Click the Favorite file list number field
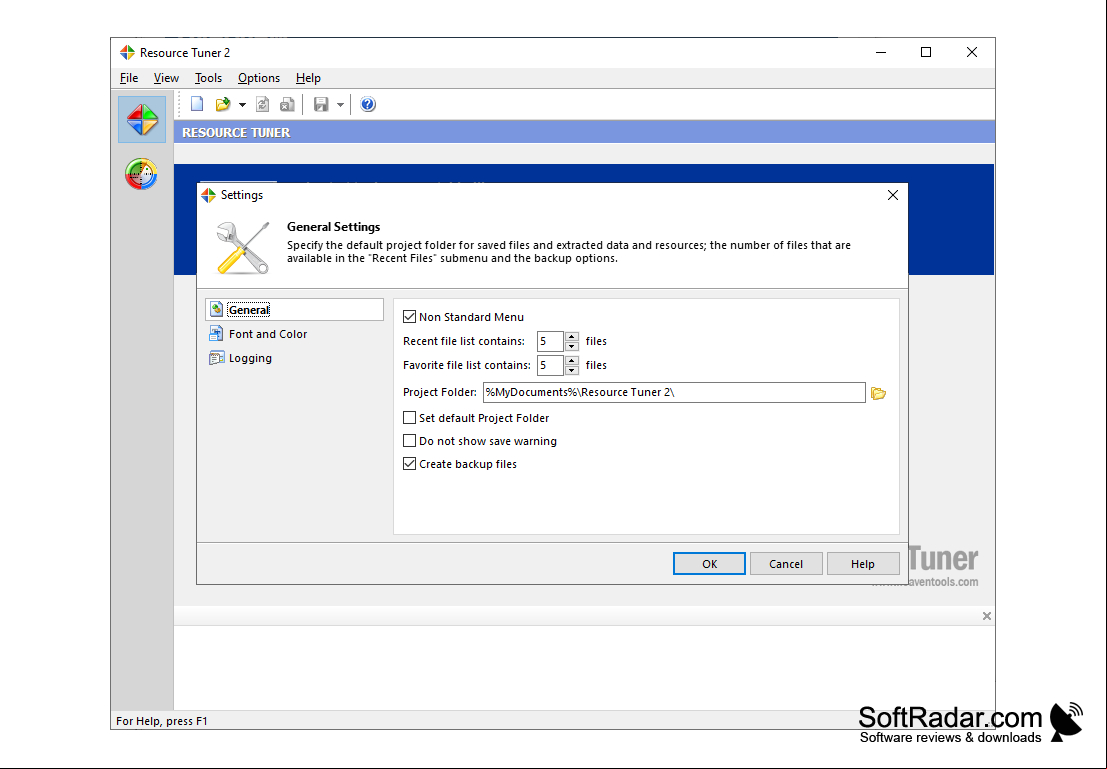The width and height of the screenshot is (1107, 769). (x=550, y=365)
